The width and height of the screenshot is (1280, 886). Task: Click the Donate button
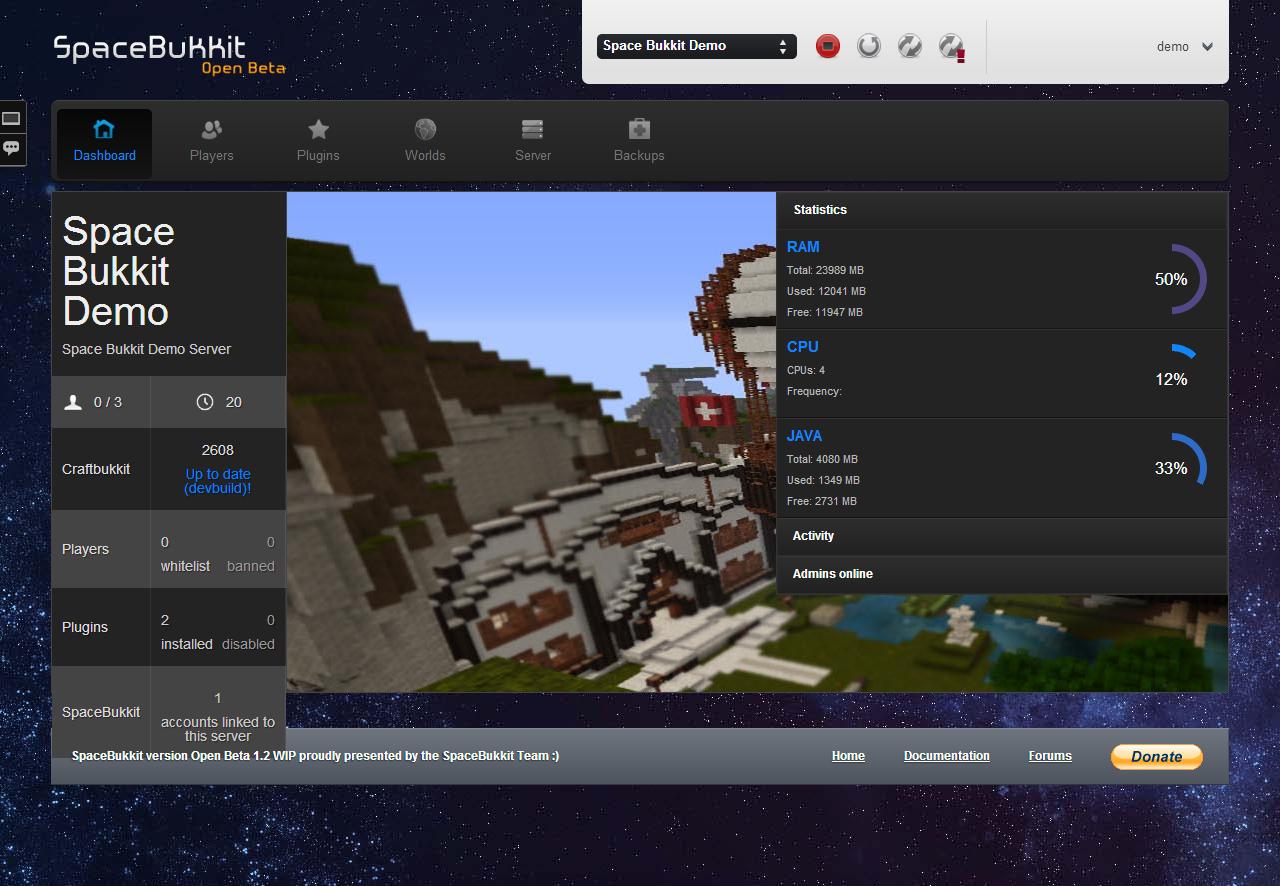pos(1157,757)
